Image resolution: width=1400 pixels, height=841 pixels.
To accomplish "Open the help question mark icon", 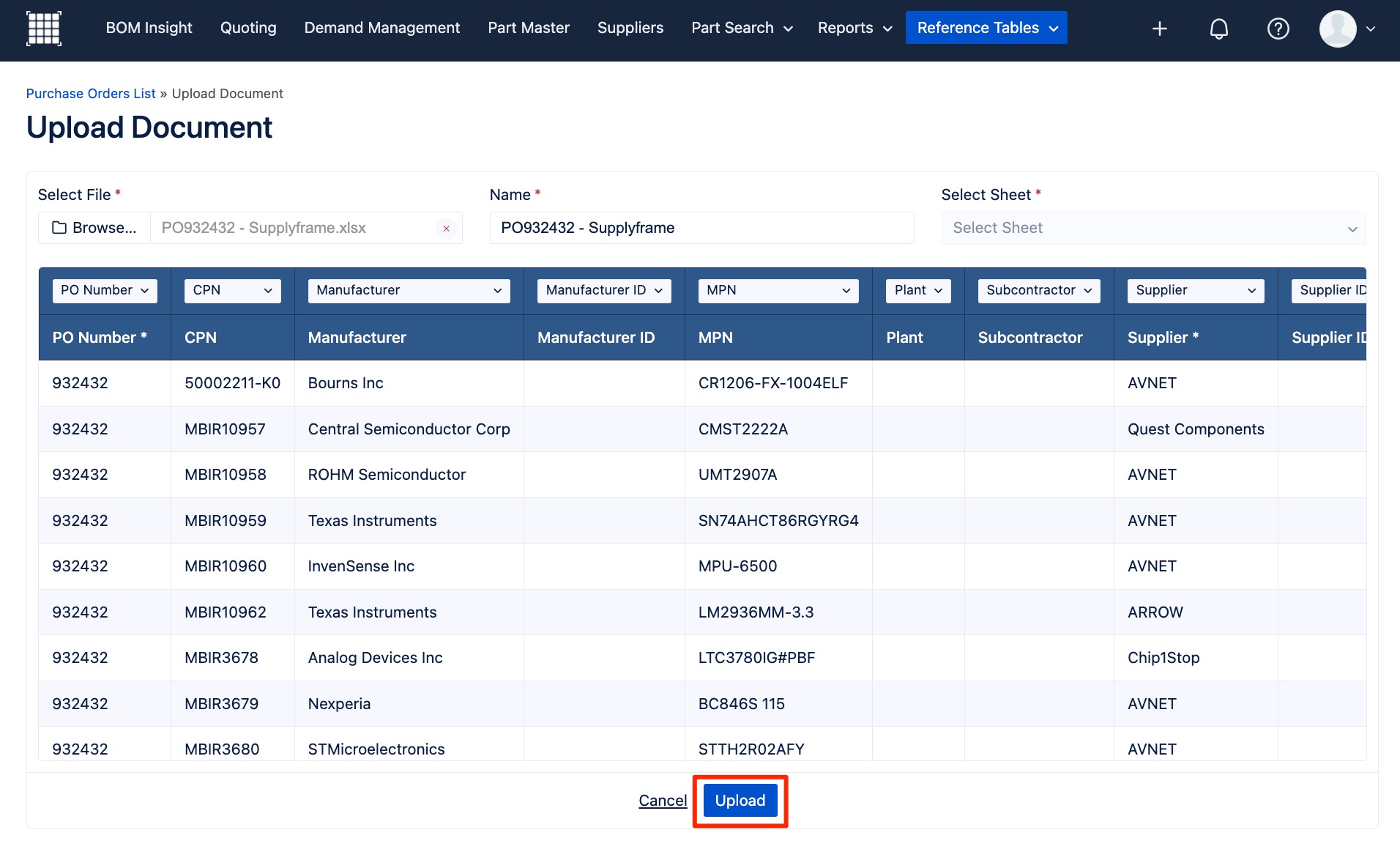I will [1278, 29].
